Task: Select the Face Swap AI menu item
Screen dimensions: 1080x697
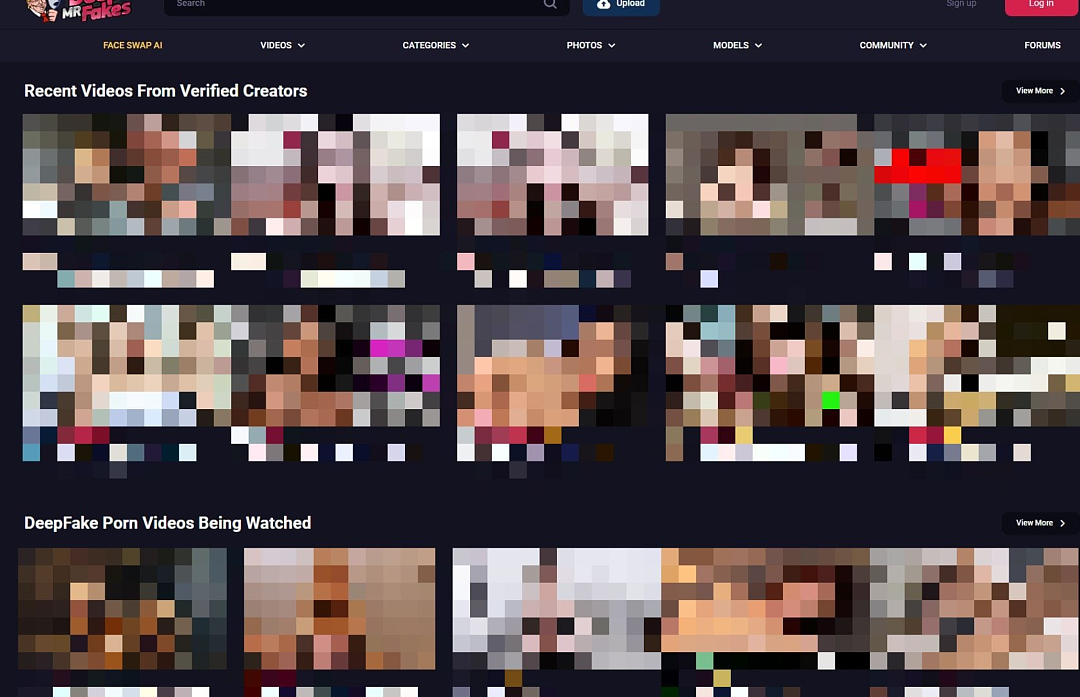Action: [x=133, y=45]
